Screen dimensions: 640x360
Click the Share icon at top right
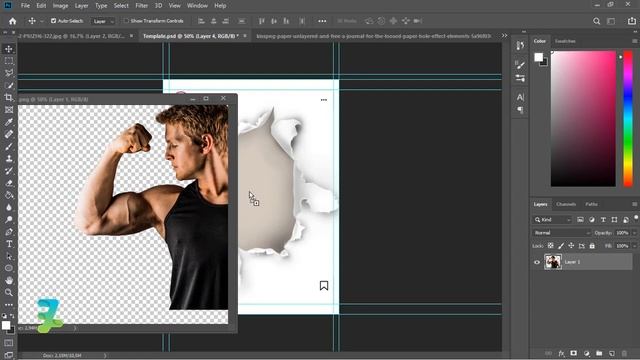click(631, 21)
